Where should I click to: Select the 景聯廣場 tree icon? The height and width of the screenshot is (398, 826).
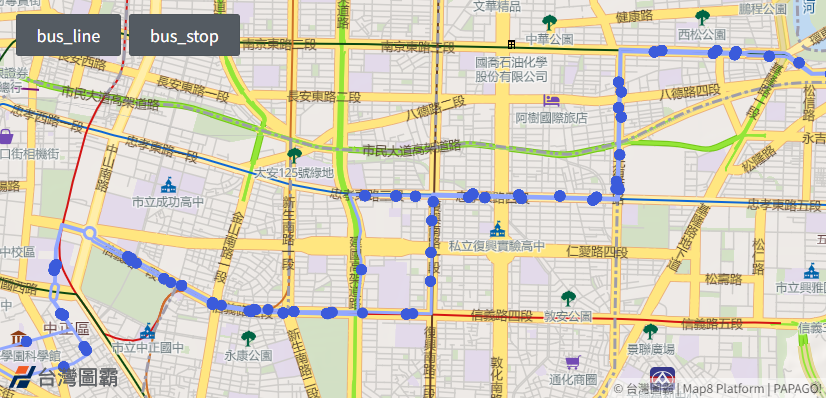pos(650,332)
